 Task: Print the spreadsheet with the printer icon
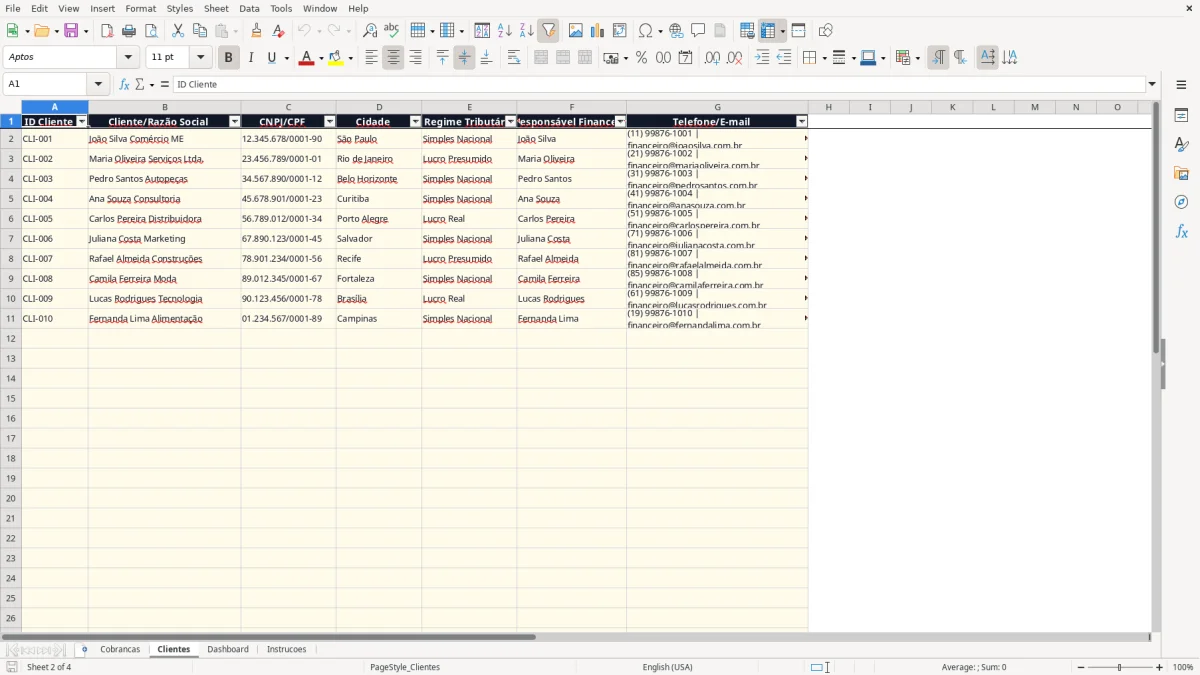(129, 31)
